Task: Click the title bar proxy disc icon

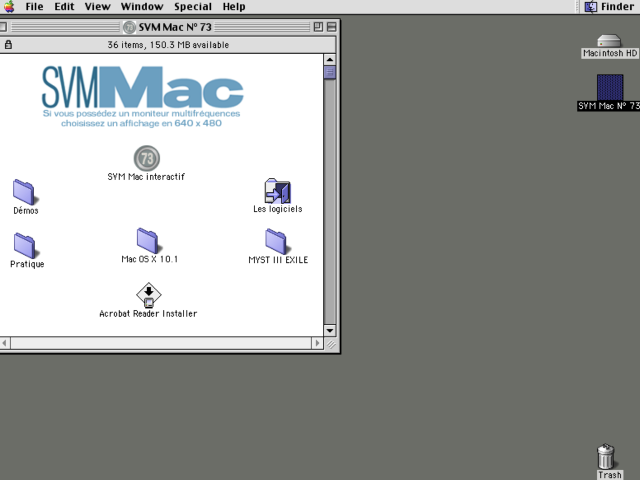Action: tap(129, 27)
